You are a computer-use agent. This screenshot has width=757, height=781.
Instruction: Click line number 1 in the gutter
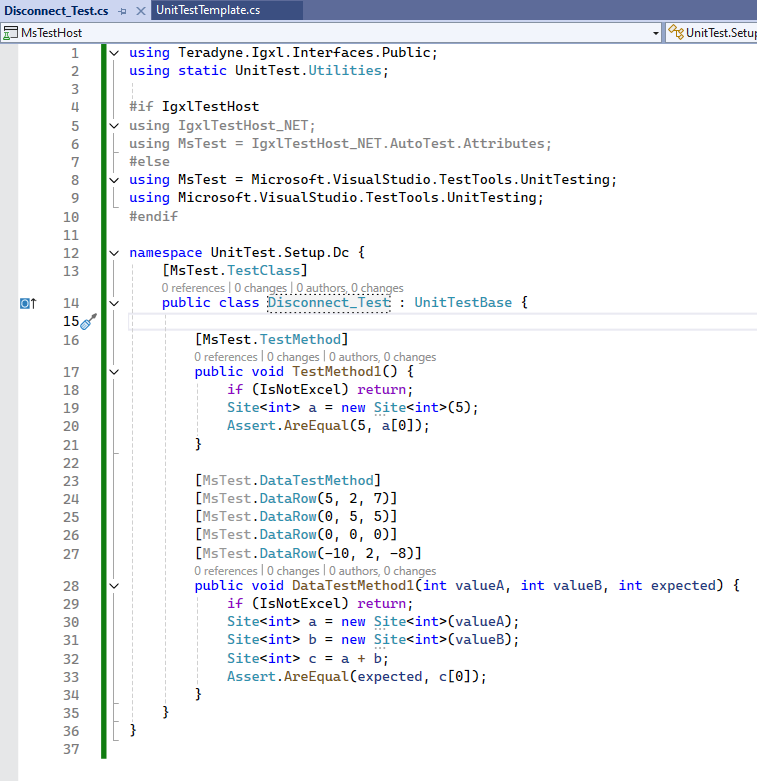(x=75, y=53)
